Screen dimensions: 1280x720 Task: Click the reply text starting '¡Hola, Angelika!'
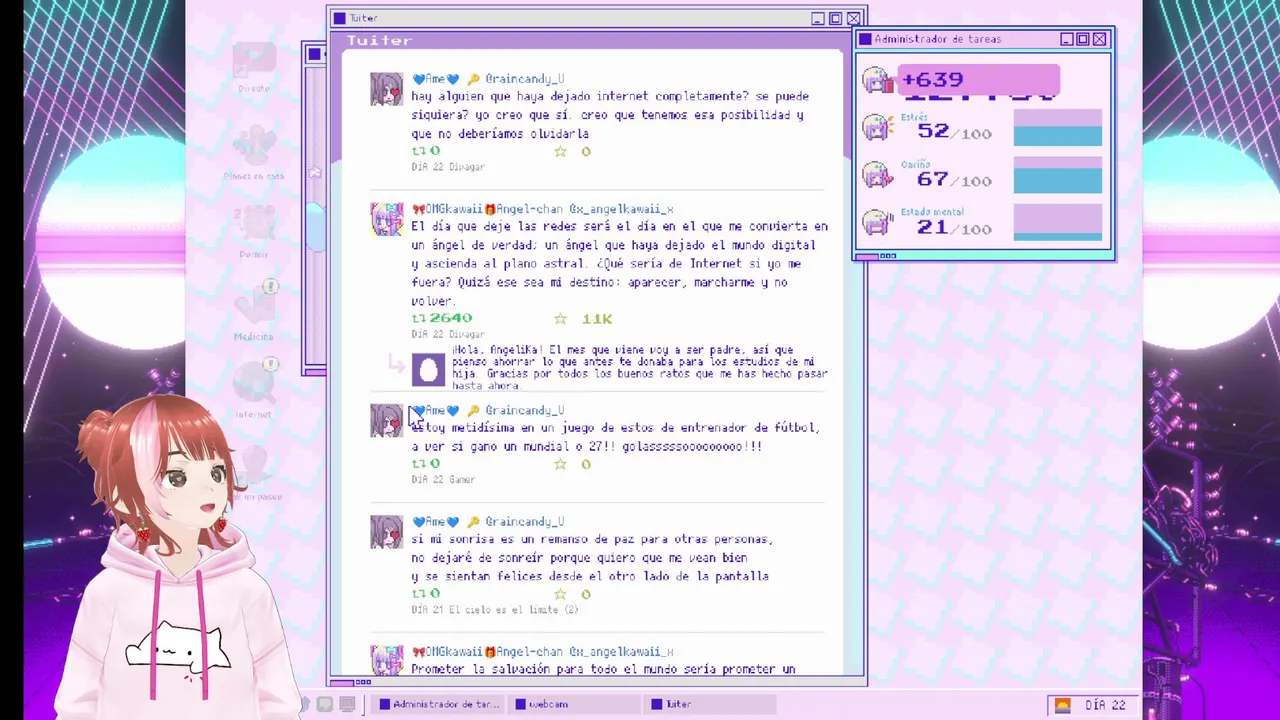[x=640, y=368]
